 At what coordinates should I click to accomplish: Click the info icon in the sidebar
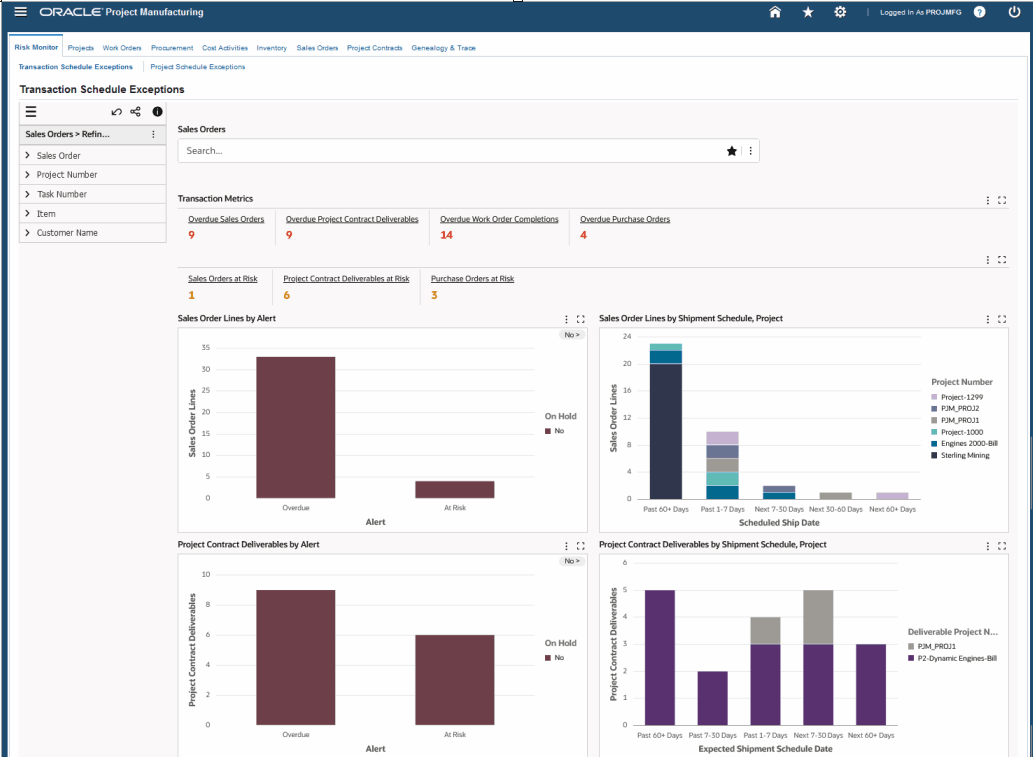click(x=157, y=112)
